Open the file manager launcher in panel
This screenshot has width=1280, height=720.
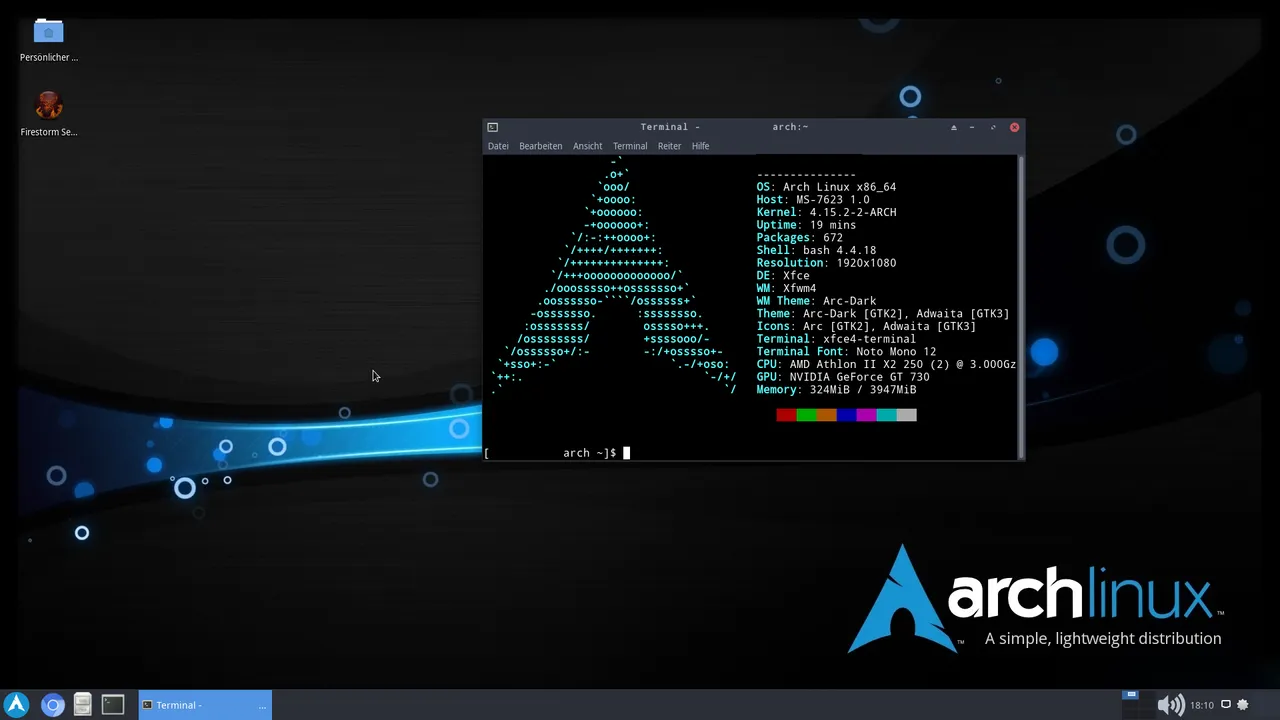coord(83,705)
